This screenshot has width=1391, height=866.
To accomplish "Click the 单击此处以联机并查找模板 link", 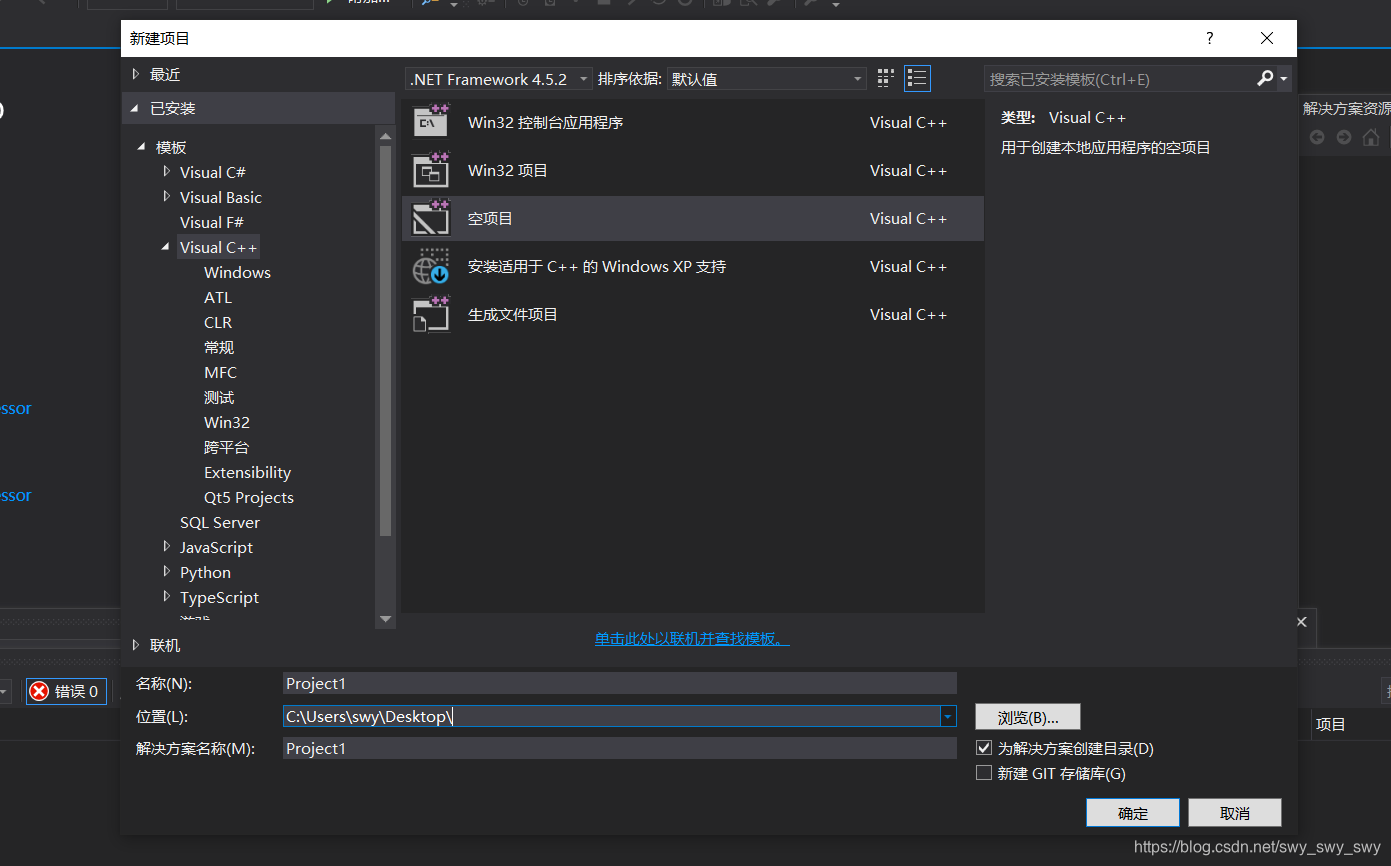I will tap(692, 638).
